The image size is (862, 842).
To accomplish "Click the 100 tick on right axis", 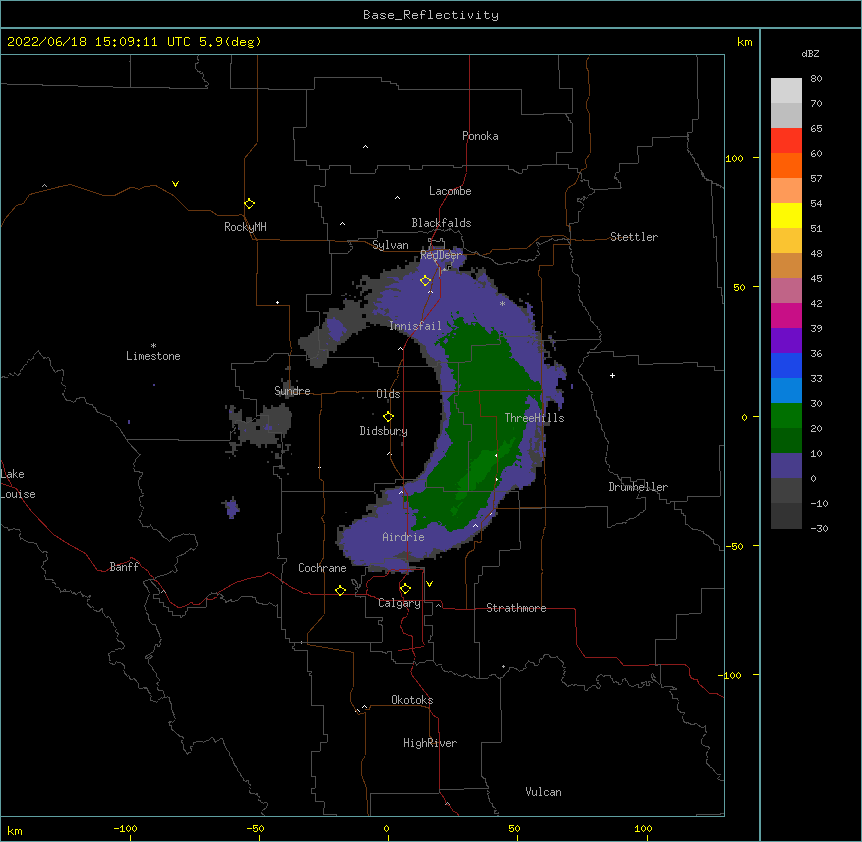I will click(x=734, y=158).
